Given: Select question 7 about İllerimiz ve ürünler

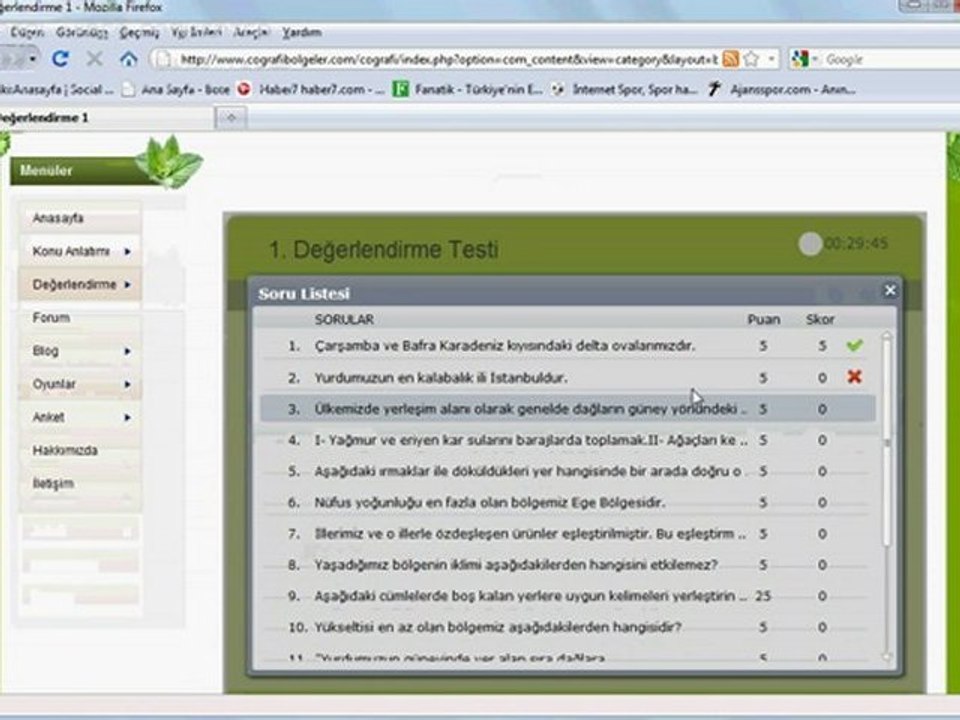Looking at the screenshot, I should 568,533.
